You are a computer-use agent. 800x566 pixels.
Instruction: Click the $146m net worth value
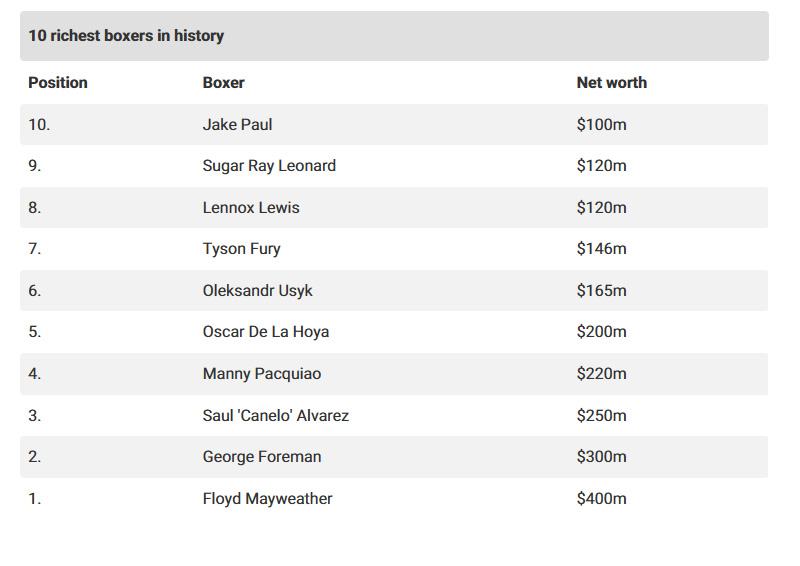pyautogui.click(x=601, y=249)
